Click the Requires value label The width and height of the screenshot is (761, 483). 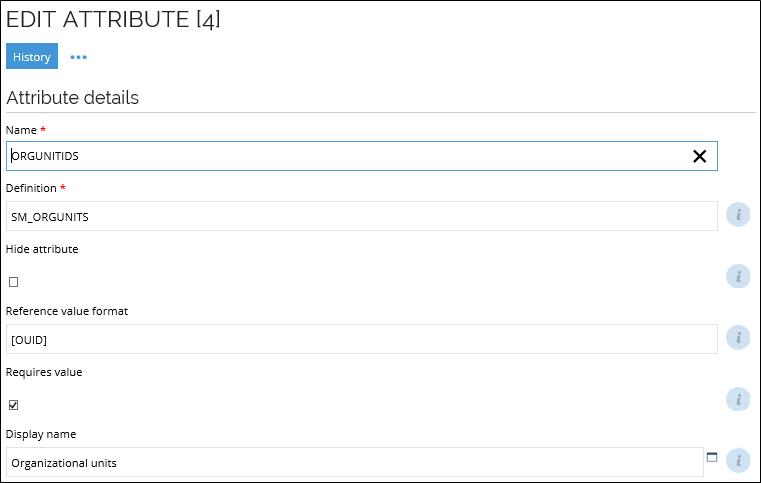[44, 372]
